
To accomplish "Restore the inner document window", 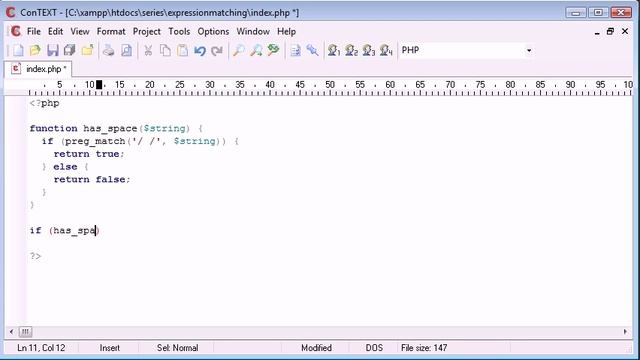I will [x=610, y=31].
